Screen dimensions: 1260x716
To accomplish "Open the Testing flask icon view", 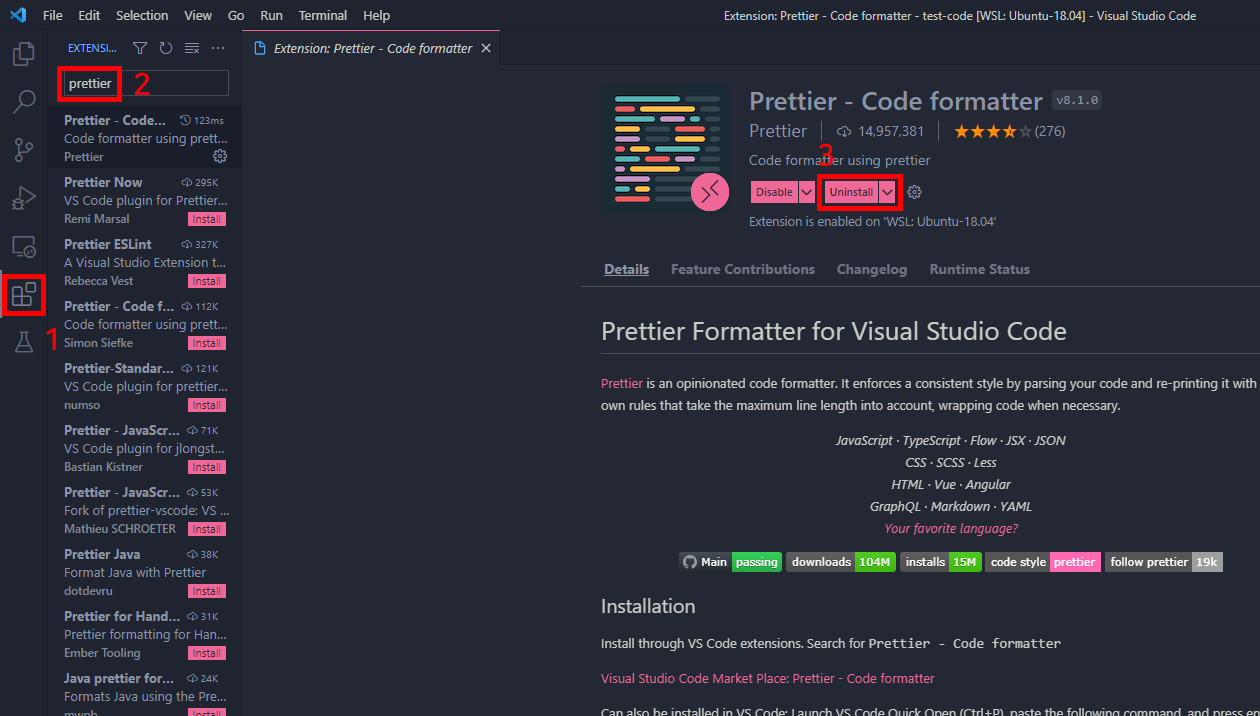I will (x=24, y=342).
